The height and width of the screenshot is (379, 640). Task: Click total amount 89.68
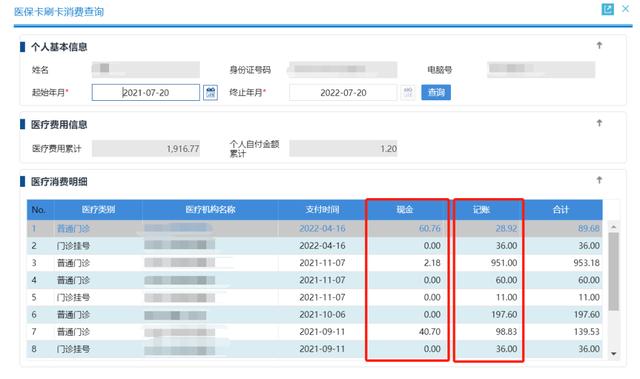pyautogui.click(x=589, y=229)
